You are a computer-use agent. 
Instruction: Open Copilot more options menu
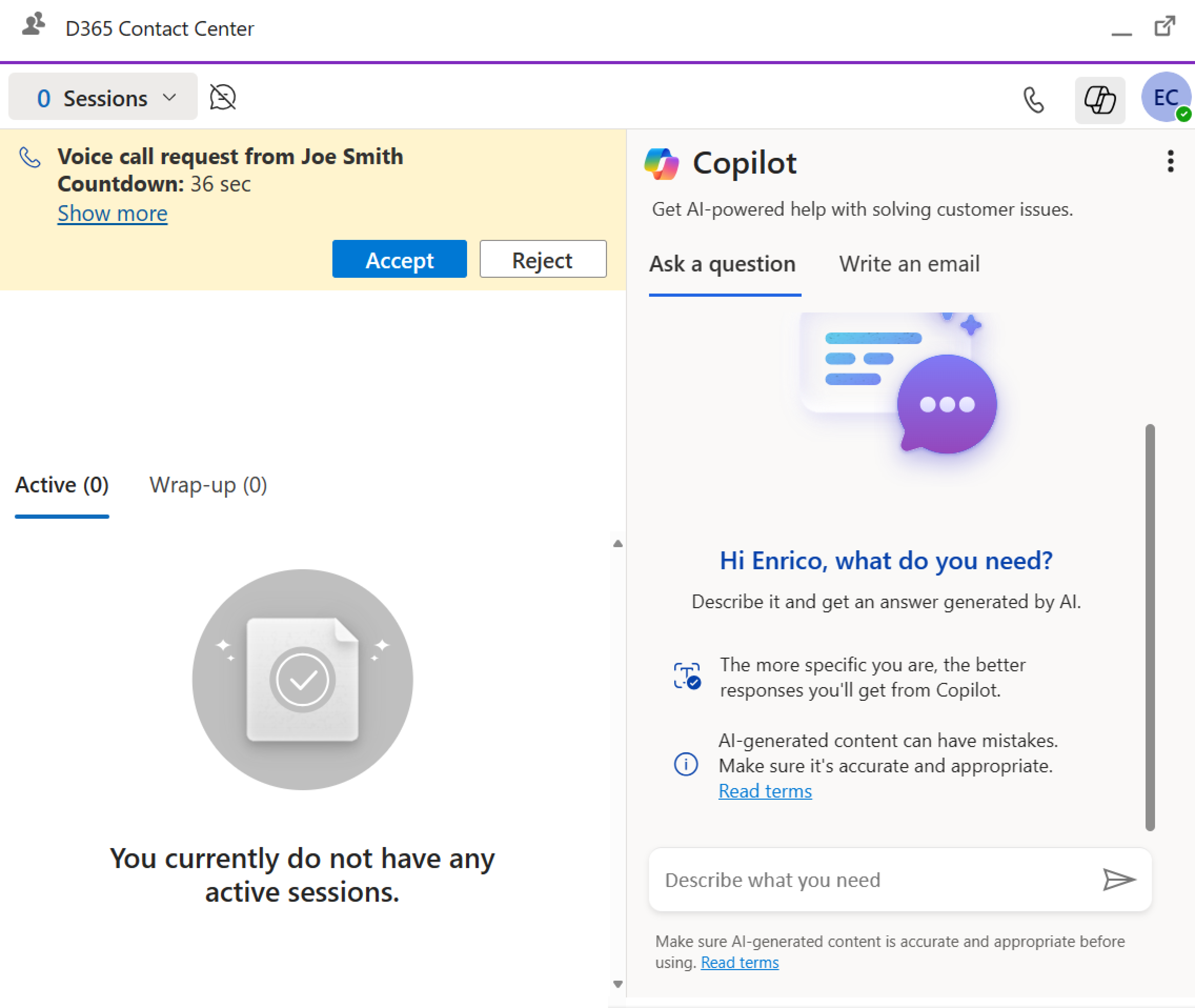click(1170, 162)
